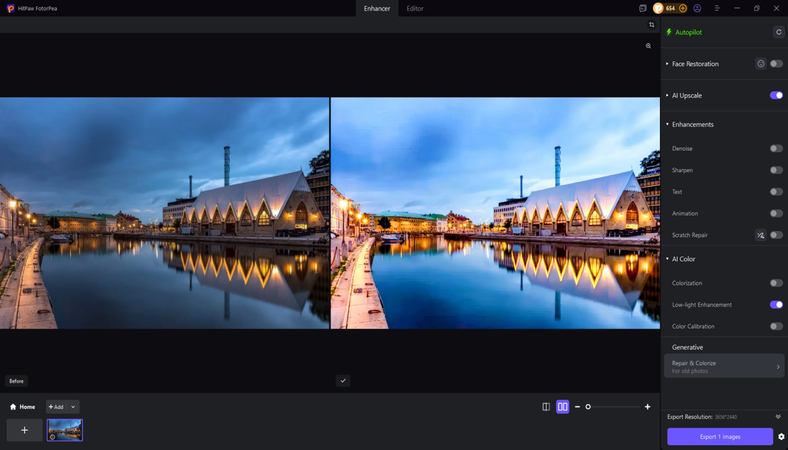Viewport: 788px width, 450px height.
Task: Open the hamburger menu in title bar
Action: click(717, 8)
